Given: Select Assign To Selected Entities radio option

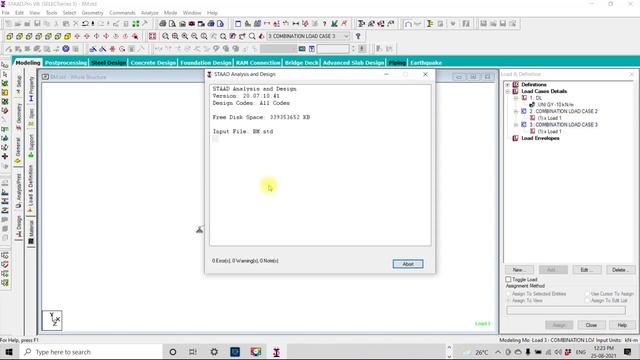Looking at the screenshot, I should 509,294.
